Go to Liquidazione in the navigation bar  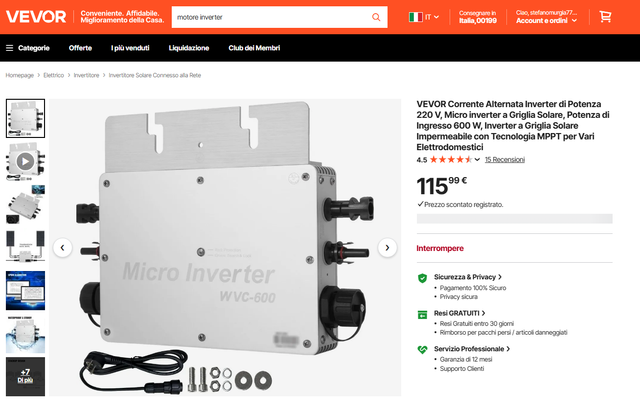coord(189,48)
